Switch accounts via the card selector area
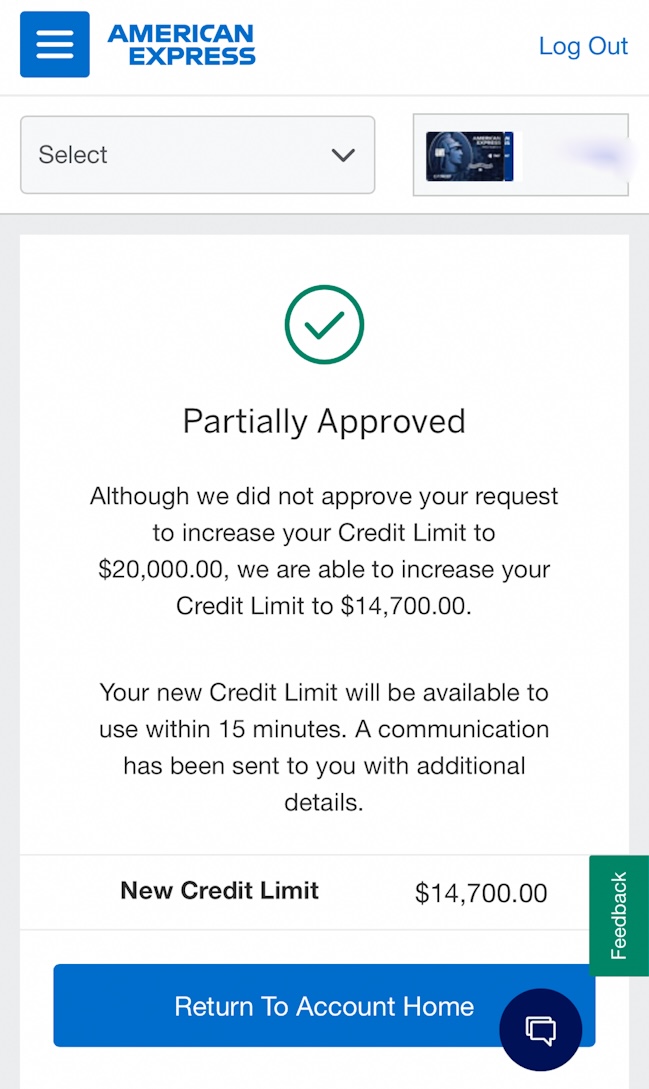This screenshot has width=649, height=1089. pos(520,155)
